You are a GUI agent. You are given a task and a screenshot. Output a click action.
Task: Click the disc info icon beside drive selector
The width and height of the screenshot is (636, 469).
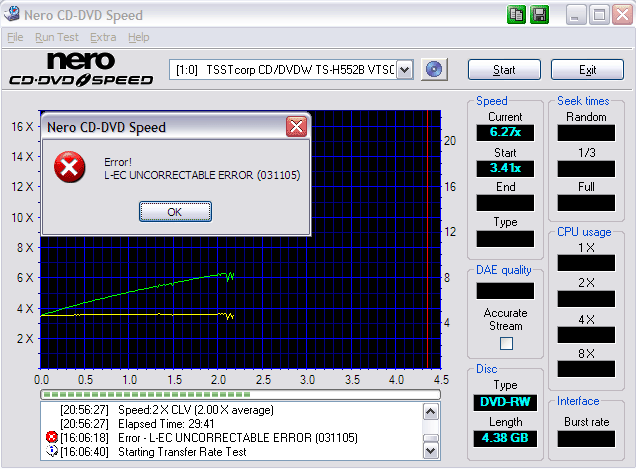(x=434, y=69)
